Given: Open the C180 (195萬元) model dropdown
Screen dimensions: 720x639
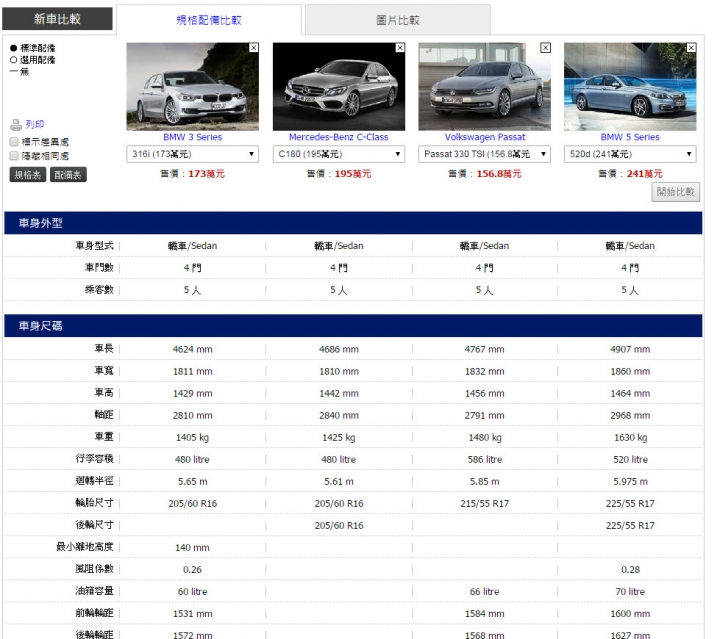Looking at the screenshot, I should click(339, 154).
